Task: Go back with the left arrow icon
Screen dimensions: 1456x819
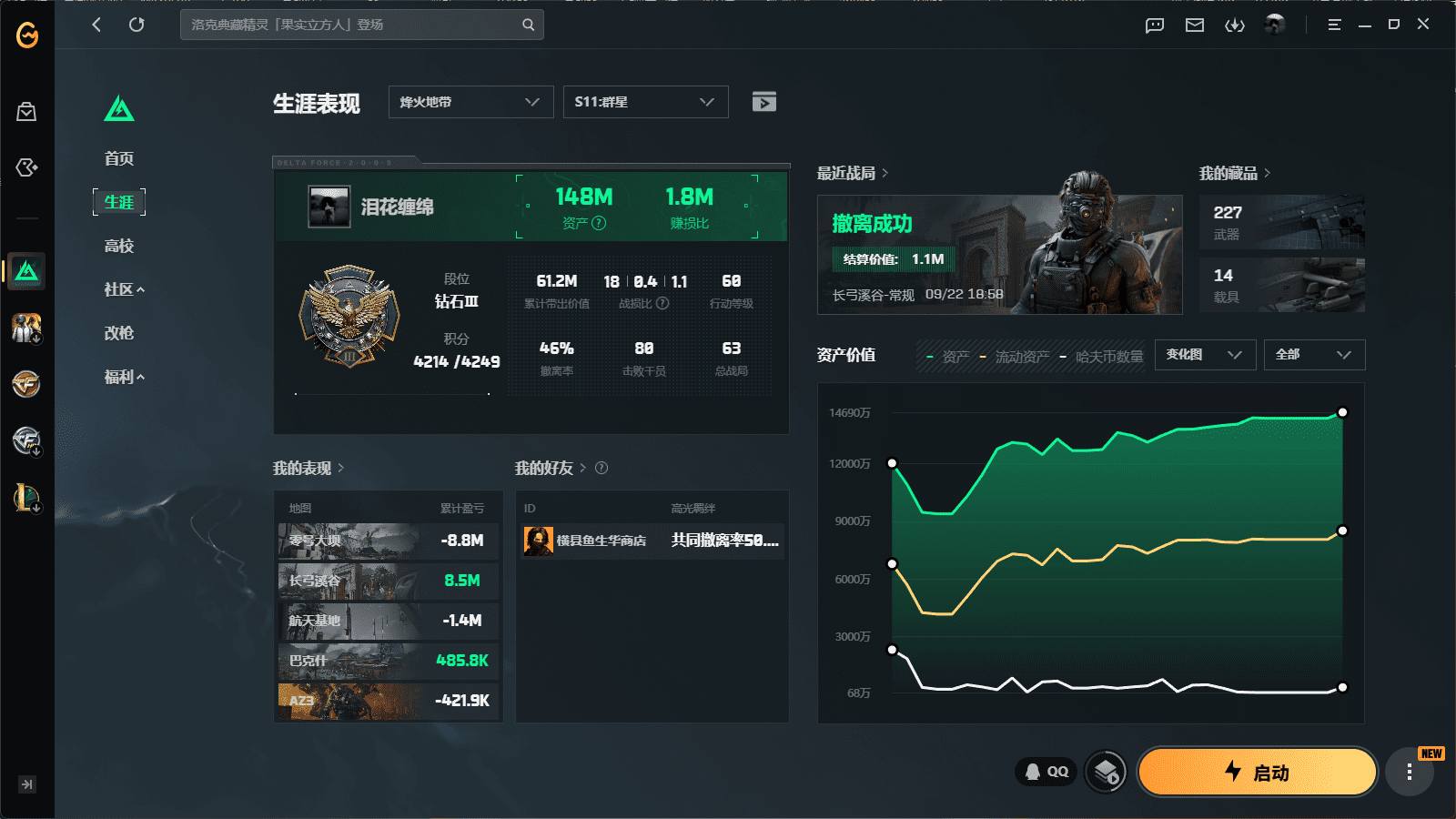Action: (96, 25)
